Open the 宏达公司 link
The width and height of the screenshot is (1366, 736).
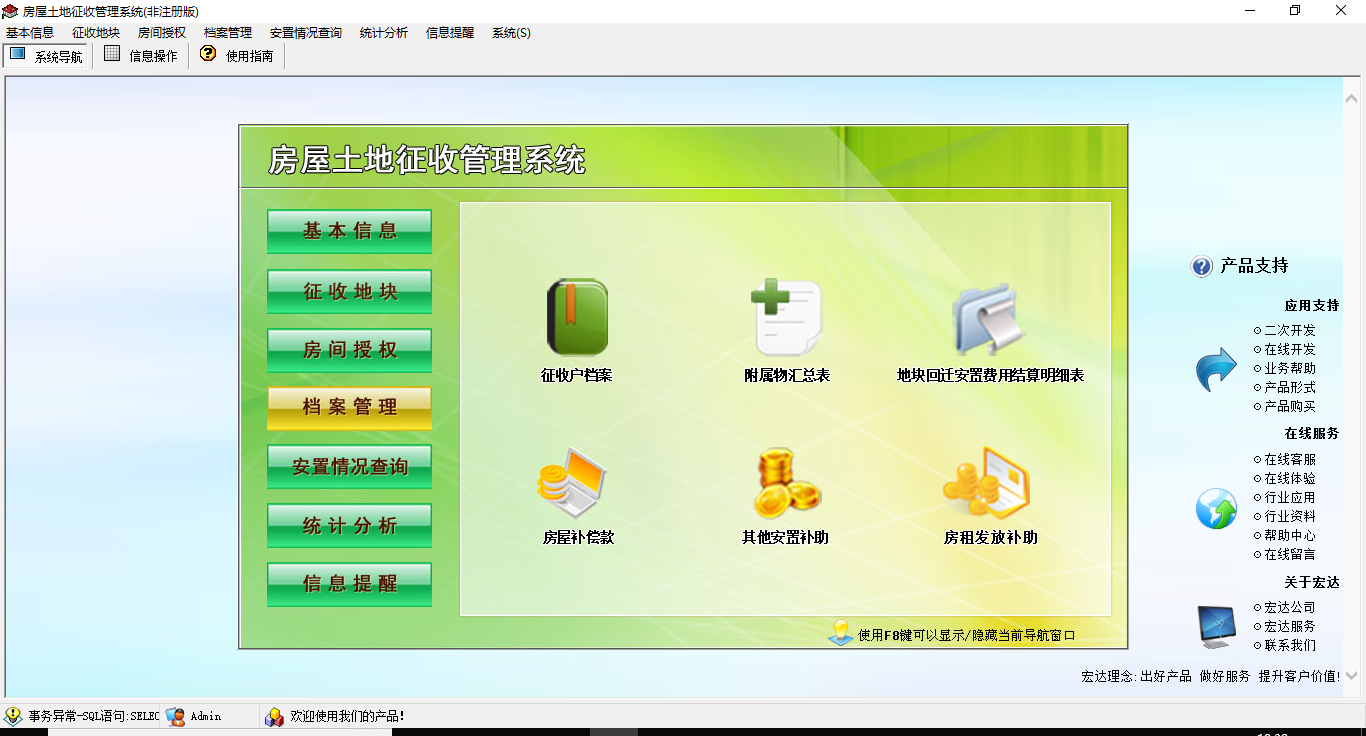[1290, 607]
